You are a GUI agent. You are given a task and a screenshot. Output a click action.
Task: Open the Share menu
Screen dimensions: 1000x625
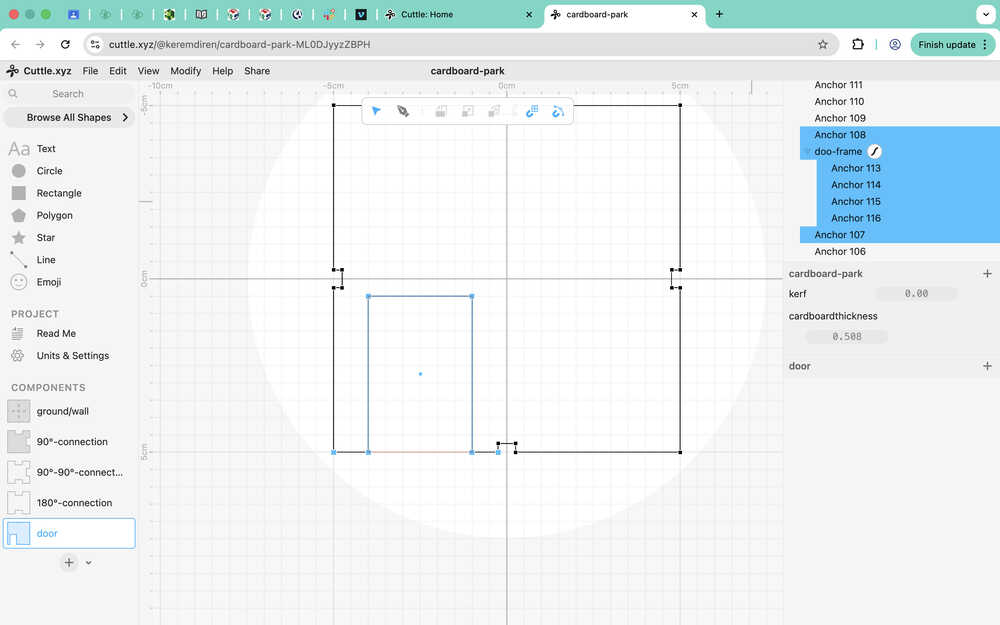tap(257, 71)
